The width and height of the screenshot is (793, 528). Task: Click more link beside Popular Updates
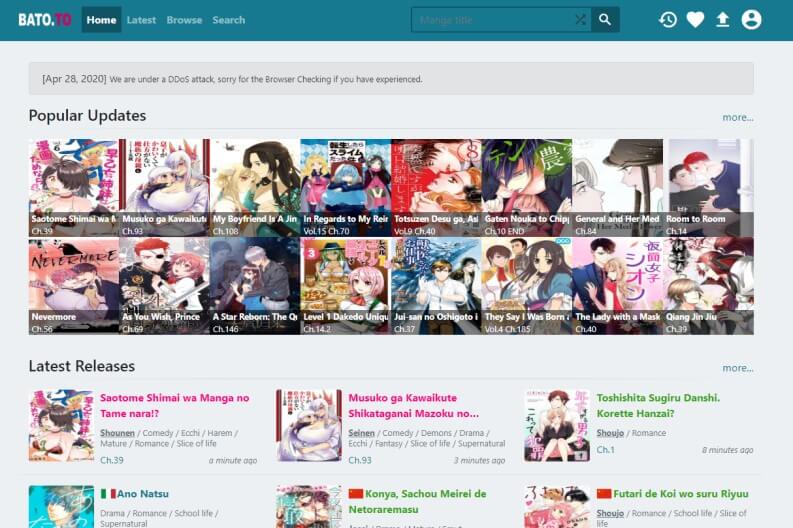point(738,117)
